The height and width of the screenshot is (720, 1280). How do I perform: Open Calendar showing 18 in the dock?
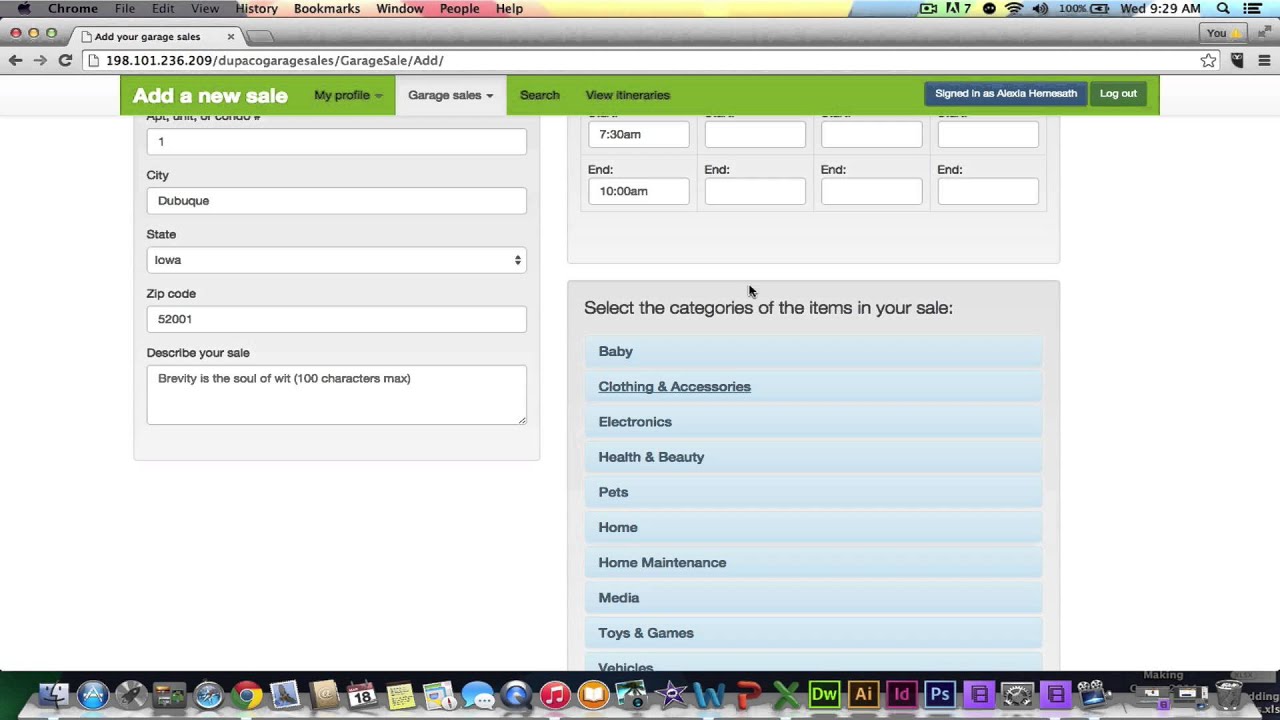(x=362, y=694)
